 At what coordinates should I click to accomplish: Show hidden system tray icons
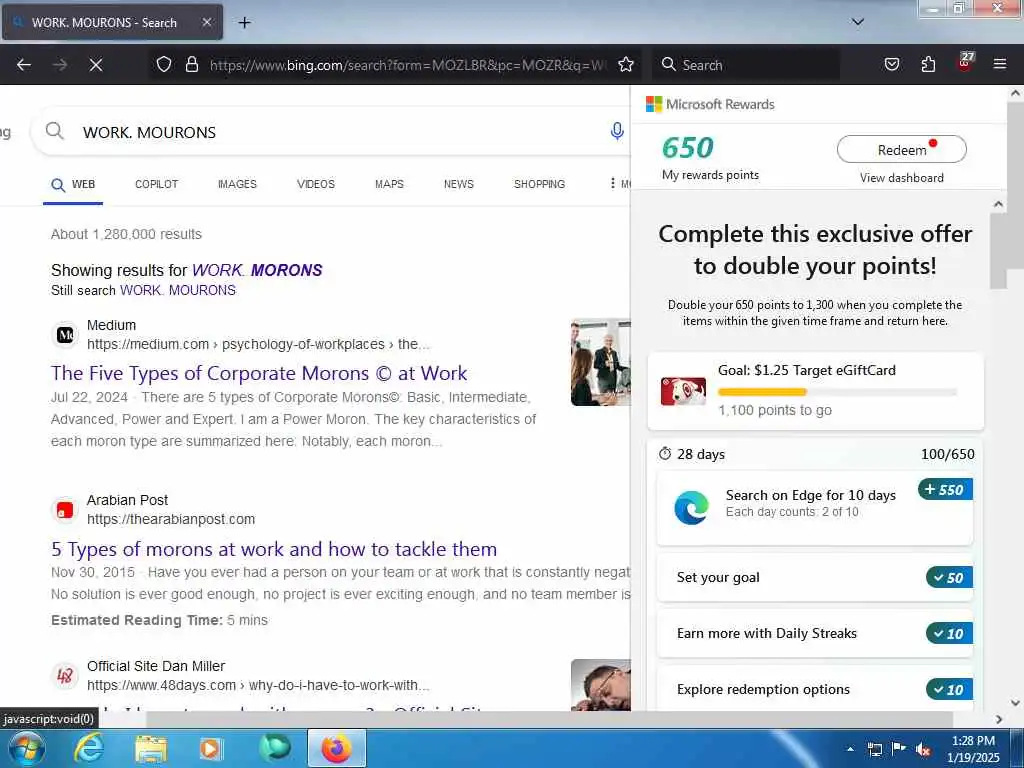point(850,749)
